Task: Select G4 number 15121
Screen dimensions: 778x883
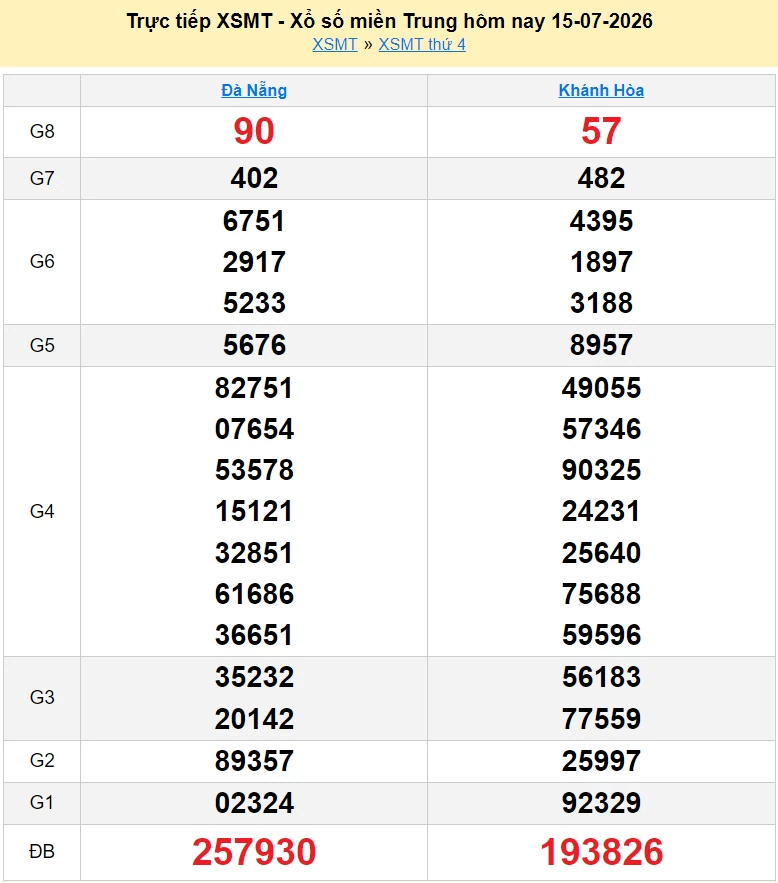Action: tap(254, 511)
